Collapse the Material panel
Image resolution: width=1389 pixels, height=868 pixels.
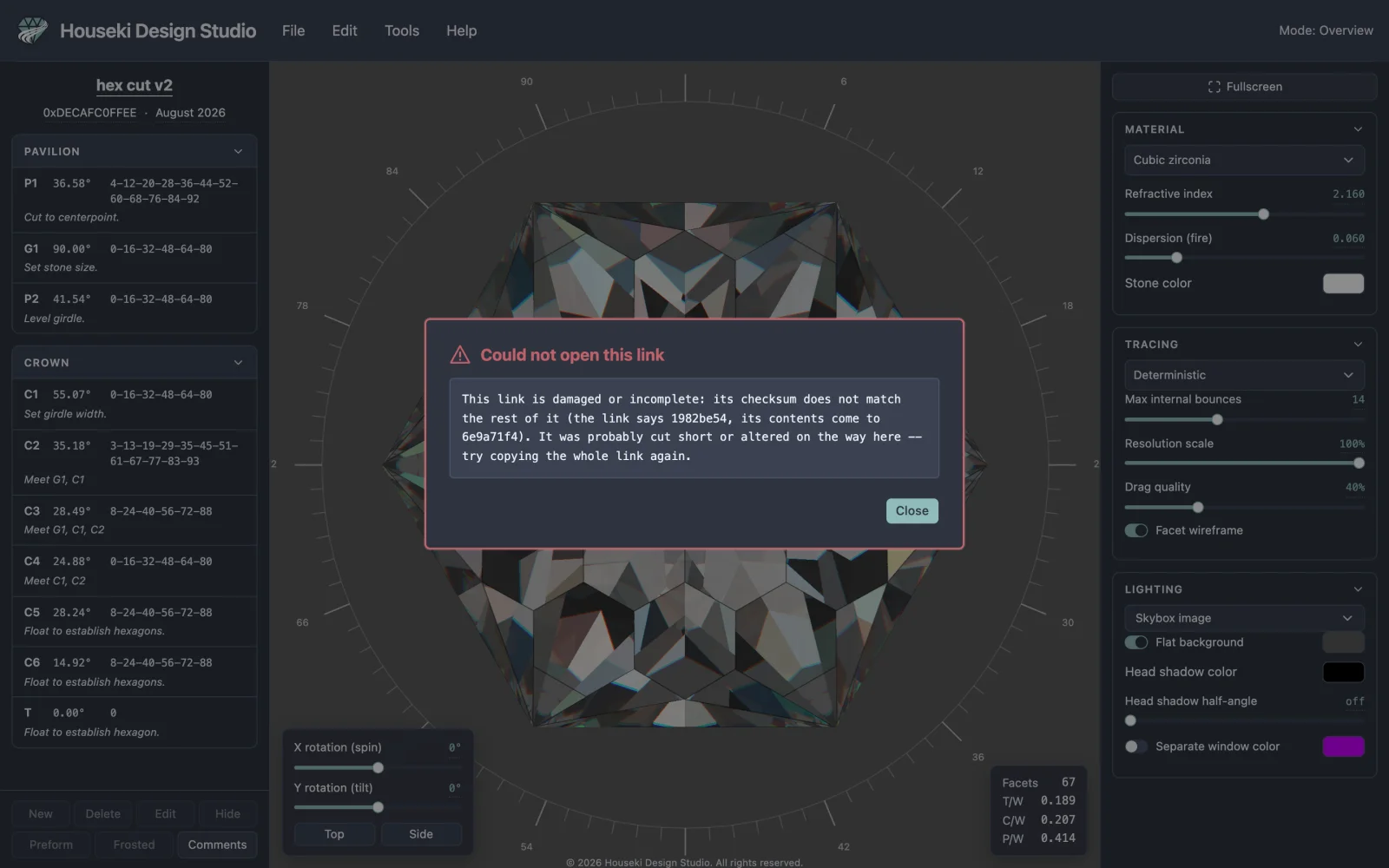pyautogui.click(x=1358, y=129)
